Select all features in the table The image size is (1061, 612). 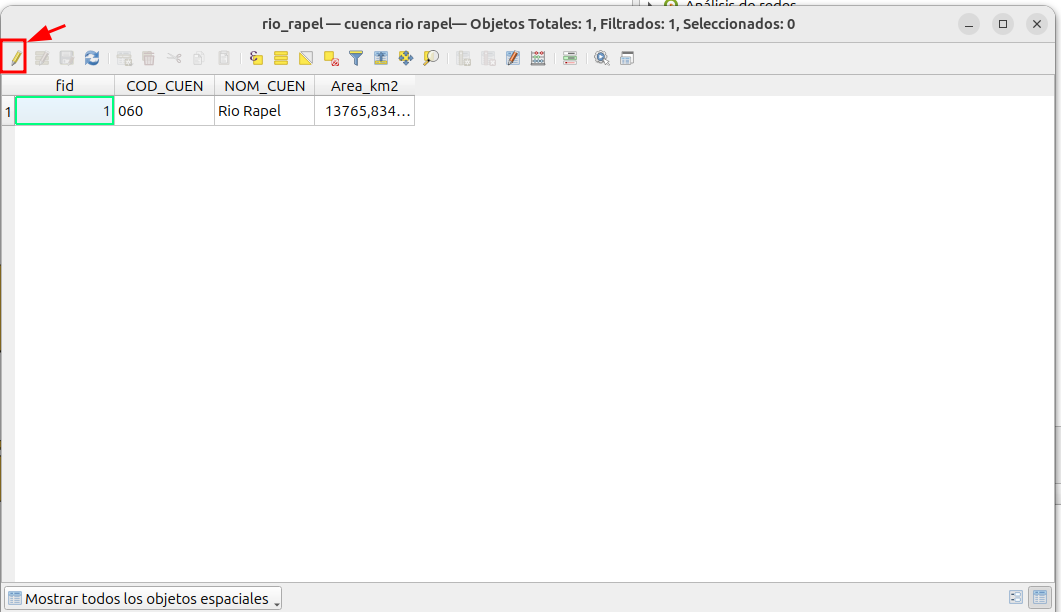point(281,58)
